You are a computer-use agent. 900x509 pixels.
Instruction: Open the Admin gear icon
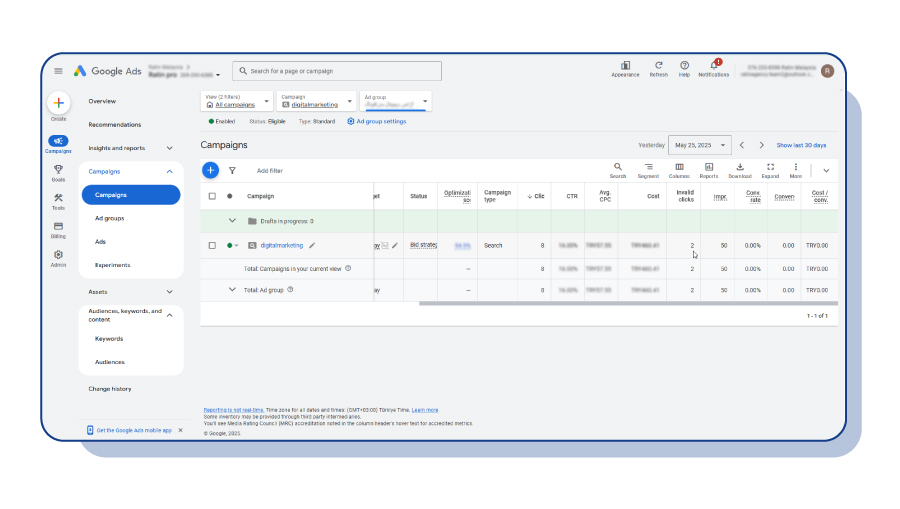58,255
